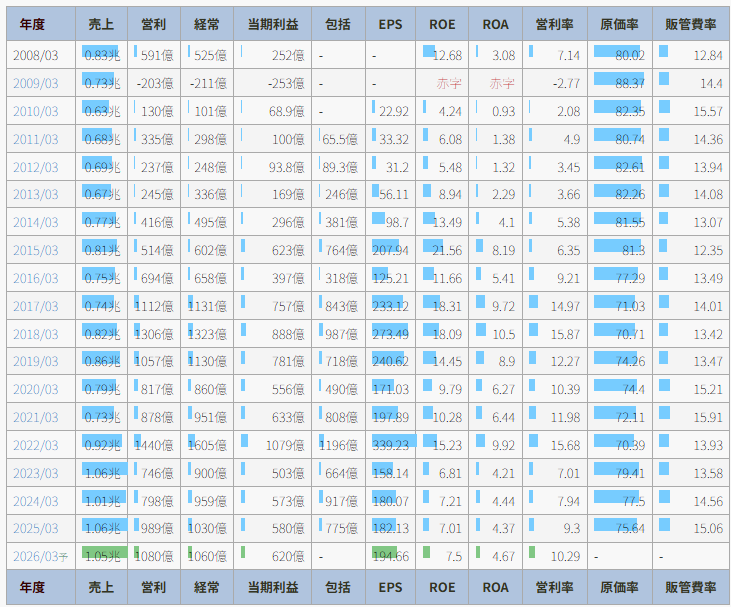The height and width of the screenshot is (607, 731).
Task: Select the 2022/03 fiscal year label
Action: pos(36,445)
